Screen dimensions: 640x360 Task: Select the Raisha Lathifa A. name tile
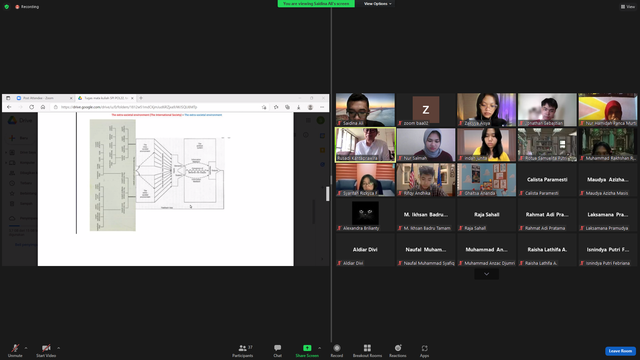point(547,250)
